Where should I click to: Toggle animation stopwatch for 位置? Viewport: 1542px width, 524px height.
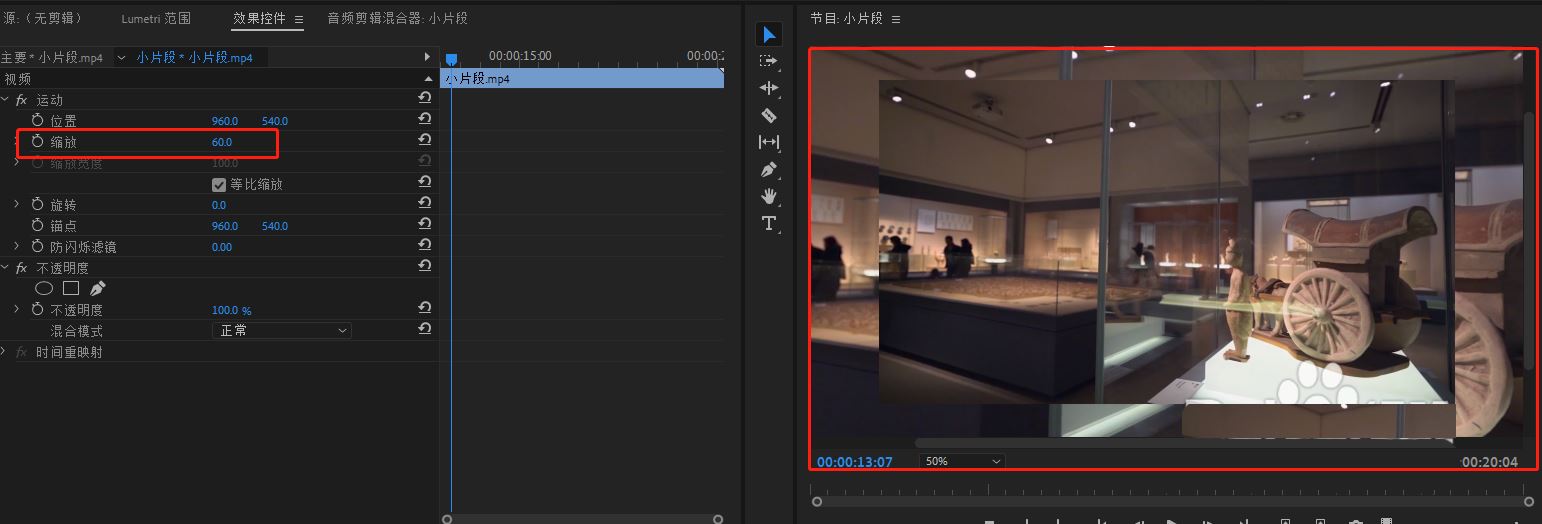38,120
